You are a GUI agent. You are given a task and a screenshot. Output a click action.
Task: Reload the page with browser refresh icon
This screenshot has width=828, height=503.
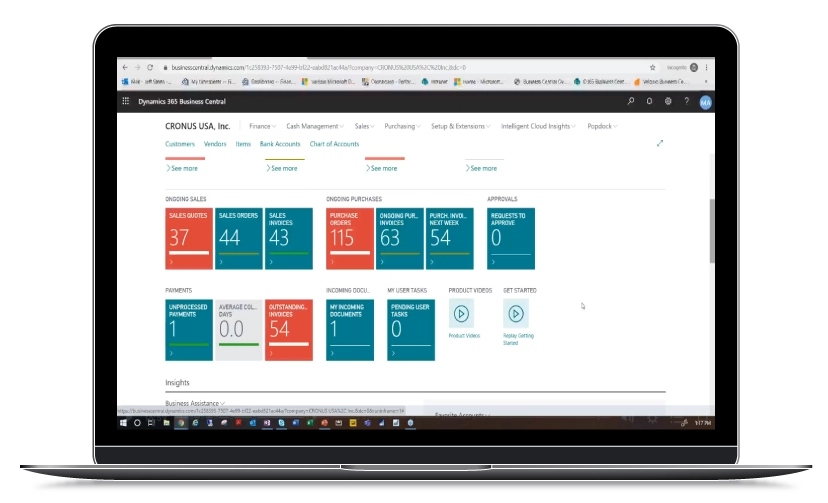(150, 68)
